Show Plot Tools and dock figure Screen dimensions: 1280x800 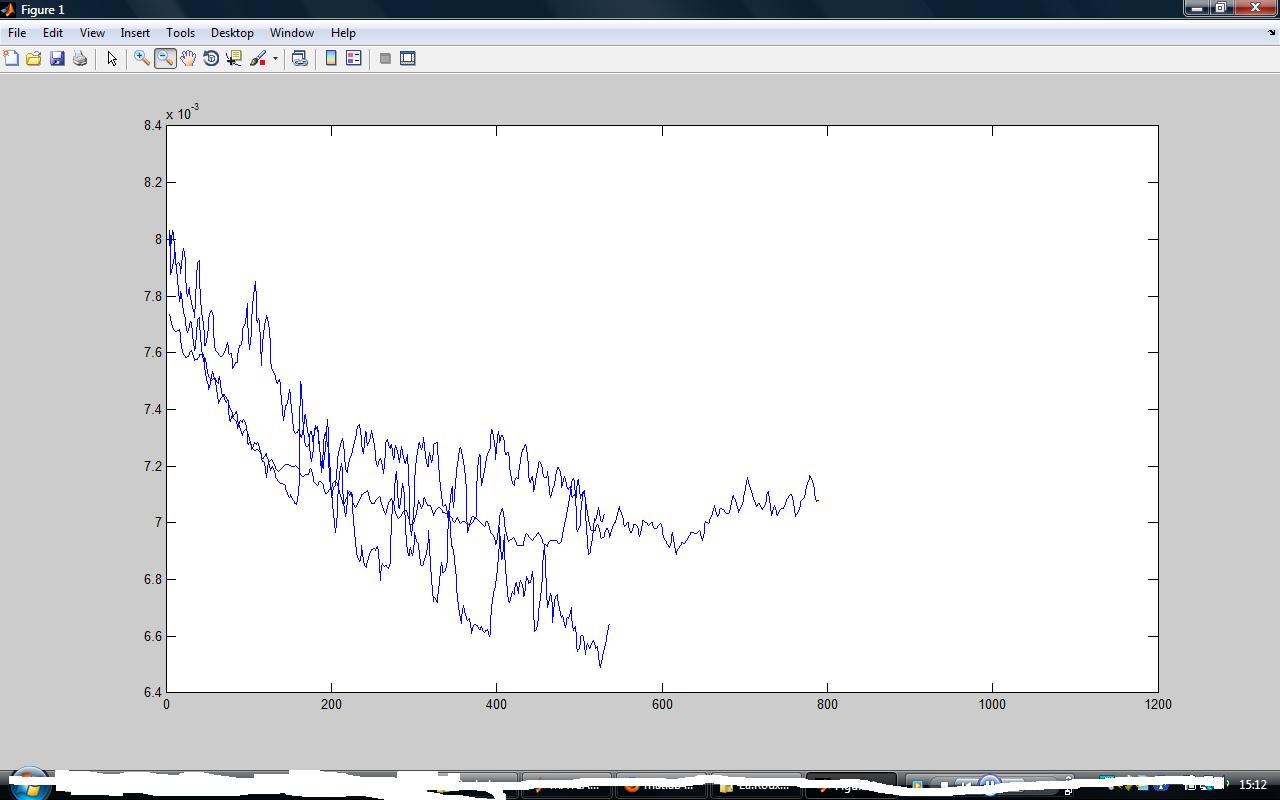(408, 59)
